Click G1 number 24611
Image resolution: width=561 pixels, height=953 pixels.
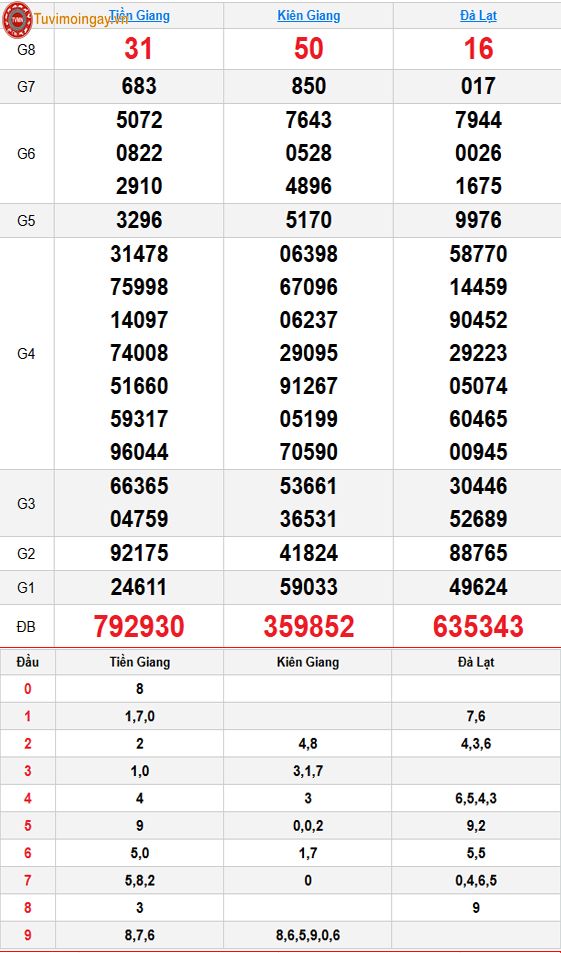point(139,587)
